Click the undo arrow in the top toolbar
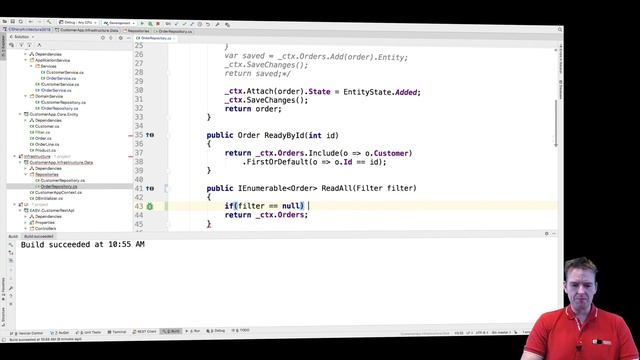The image size is (640, 360). point(208,24)
